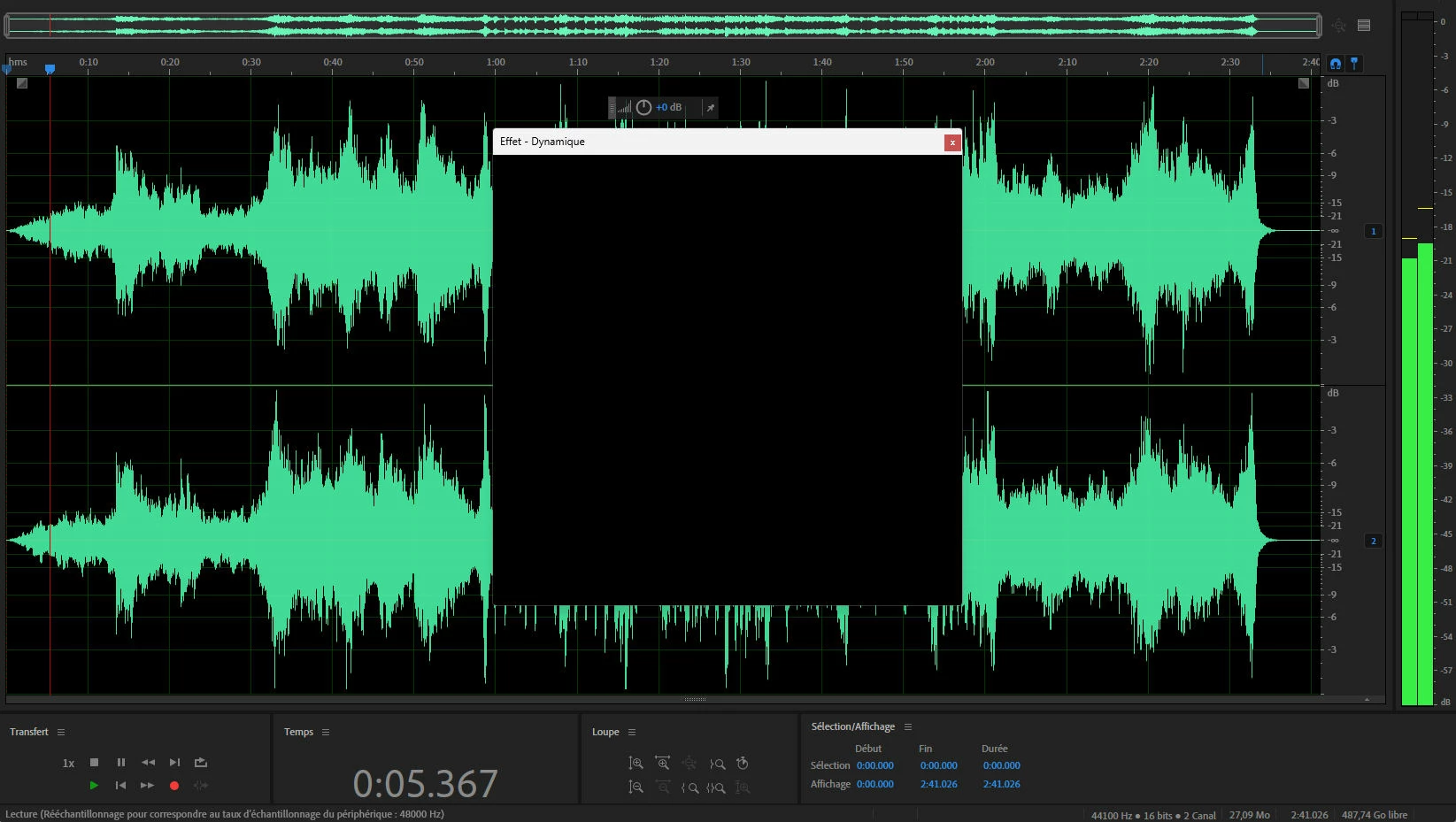The width and height of the screenshot is (1456, 822).
Task: Click the hms time format label
Action: (19, 62)
